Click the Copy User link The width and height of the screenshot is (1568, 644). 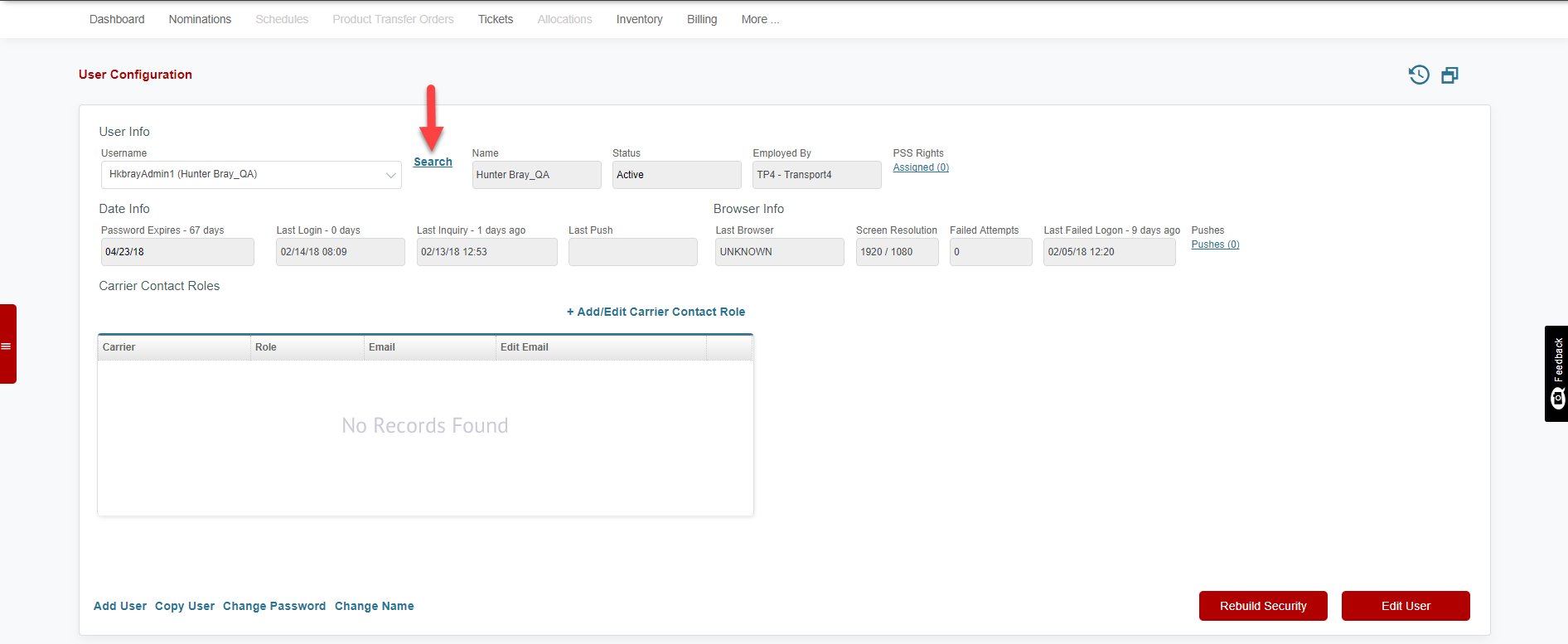pos(184,606)
